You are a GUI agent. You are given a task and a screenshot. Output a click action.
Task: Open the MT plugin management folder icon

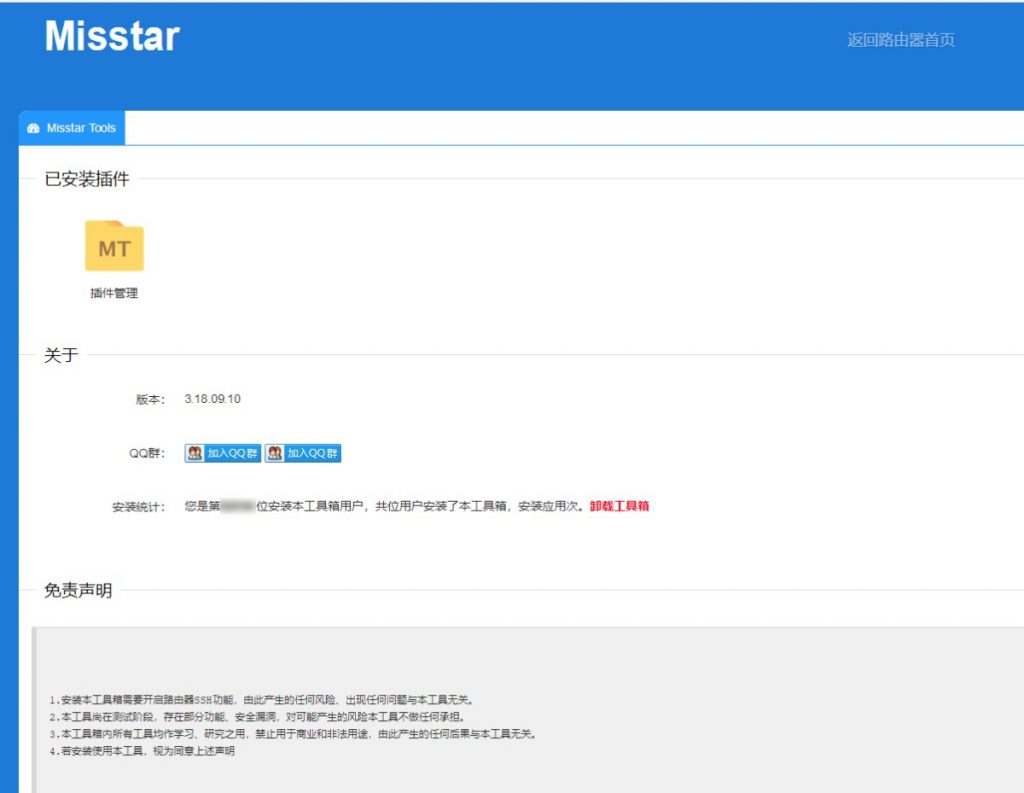point(114,247)
